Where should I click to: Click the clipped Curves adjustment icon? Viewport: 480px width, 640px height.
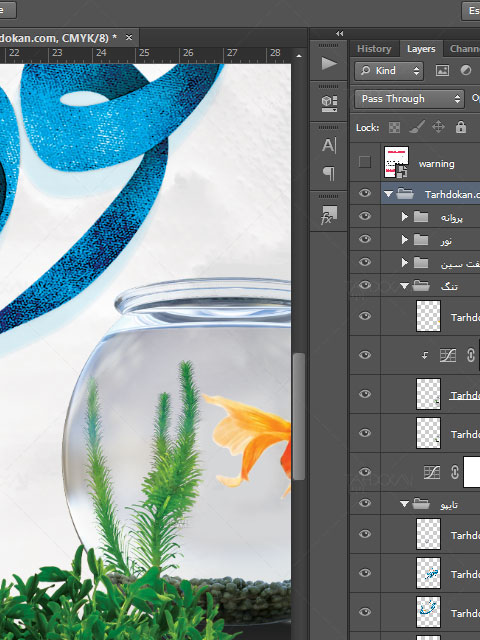448,355
